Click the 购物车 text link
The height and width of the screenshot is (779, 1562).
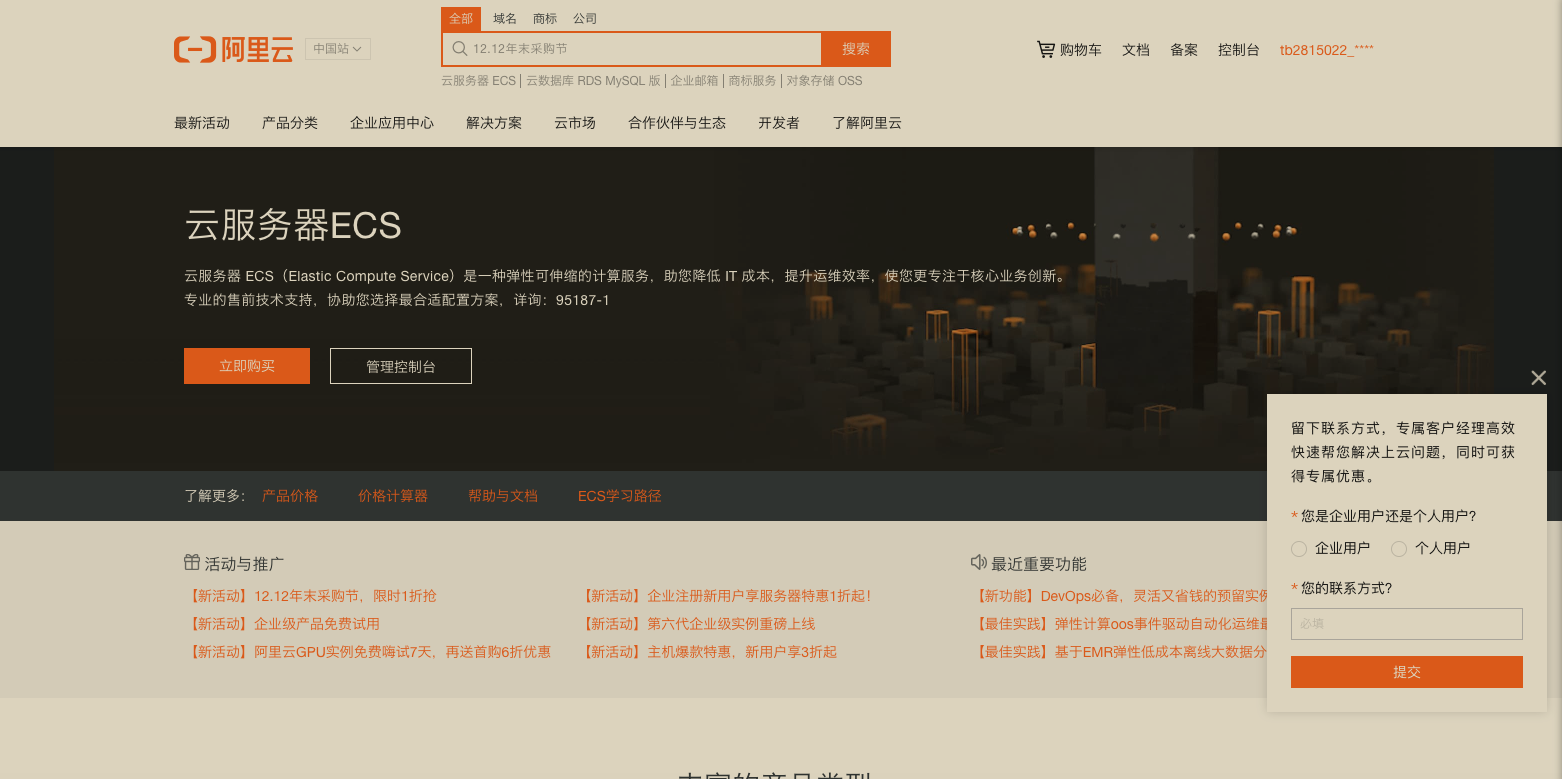(x=1081, y=49)
